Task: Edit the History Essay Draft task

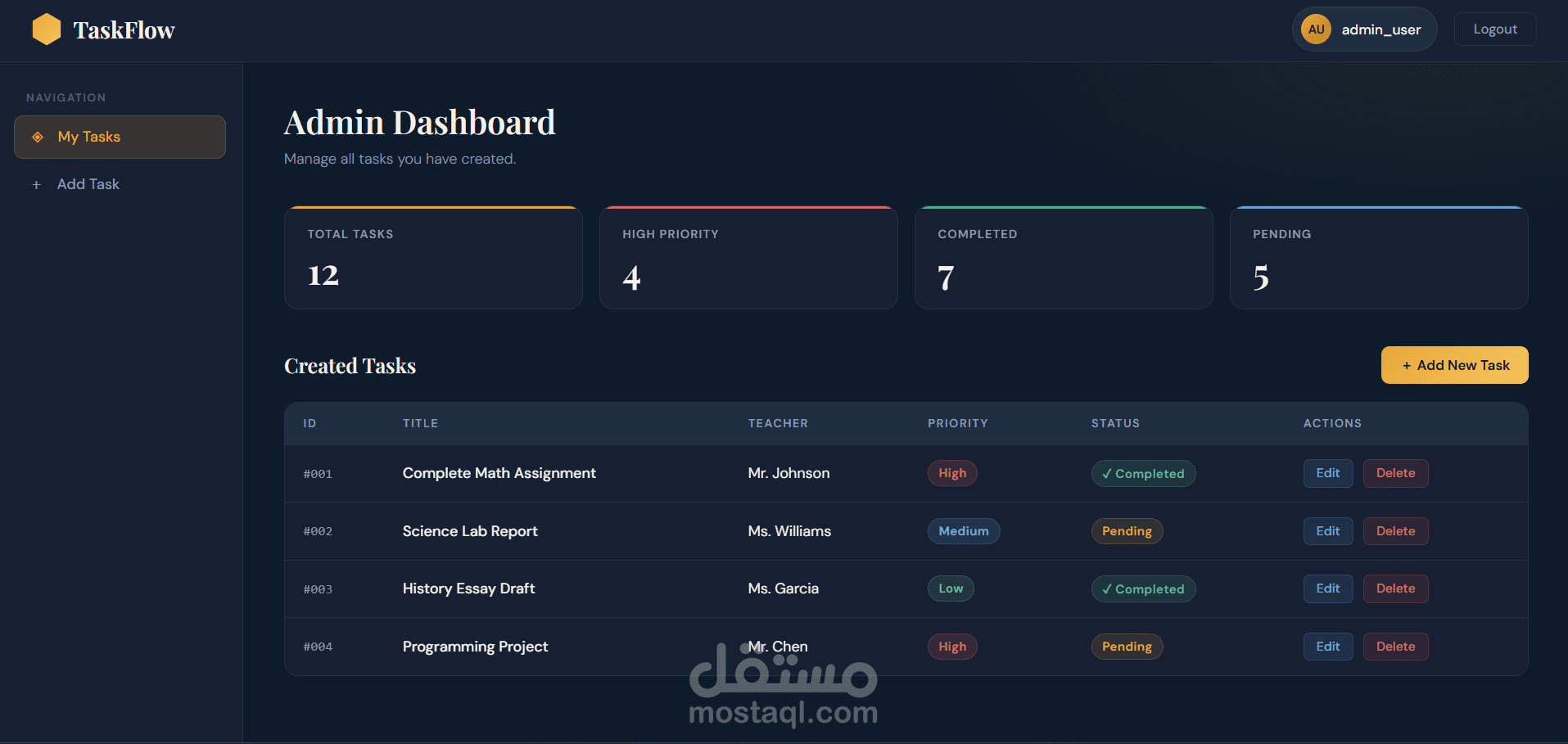Action: point(1328,588)
